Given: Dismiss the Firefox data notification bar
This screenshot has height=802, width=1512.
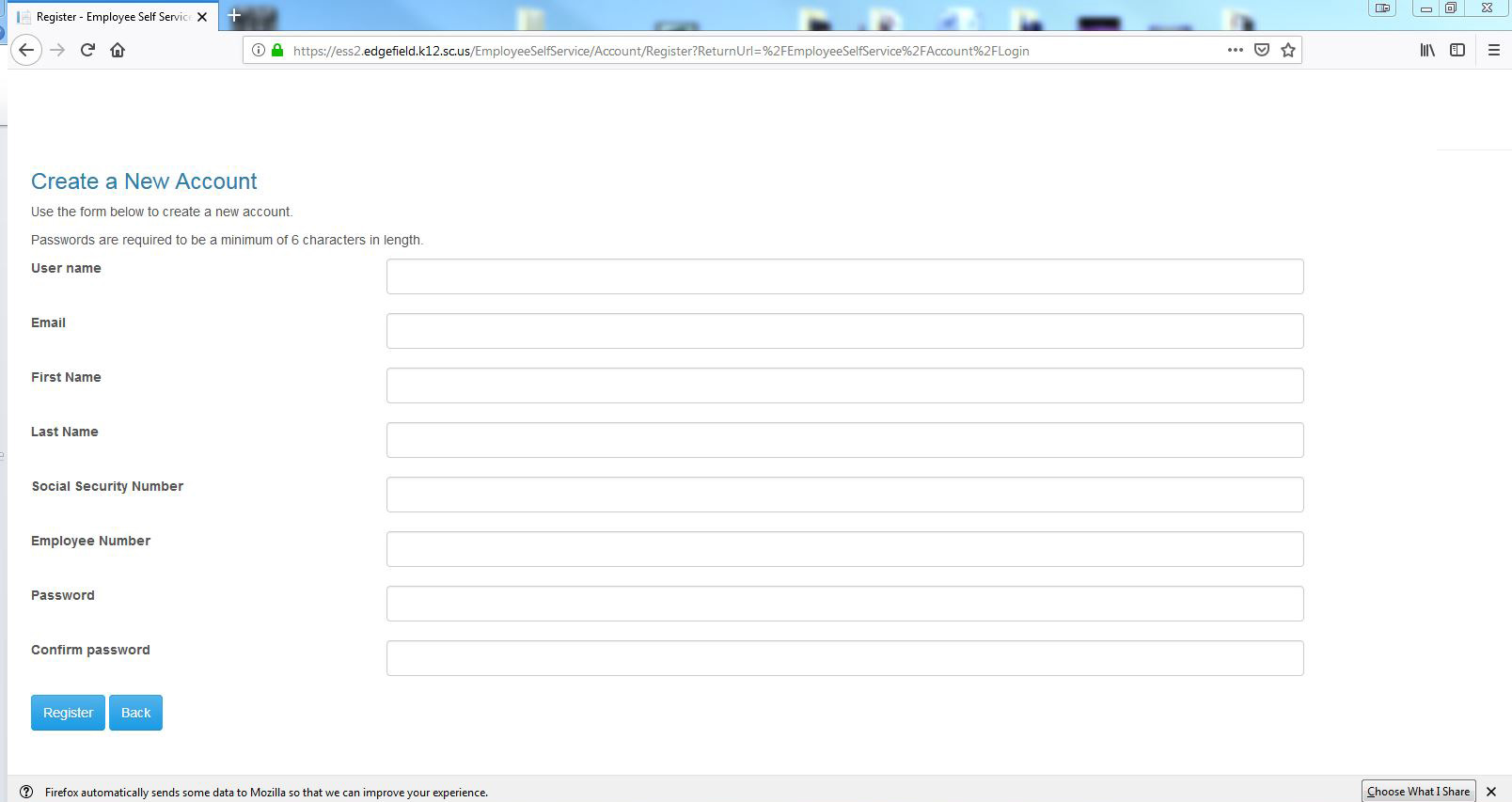Looking at the screenshot, I should click(x=1490, y=792).
